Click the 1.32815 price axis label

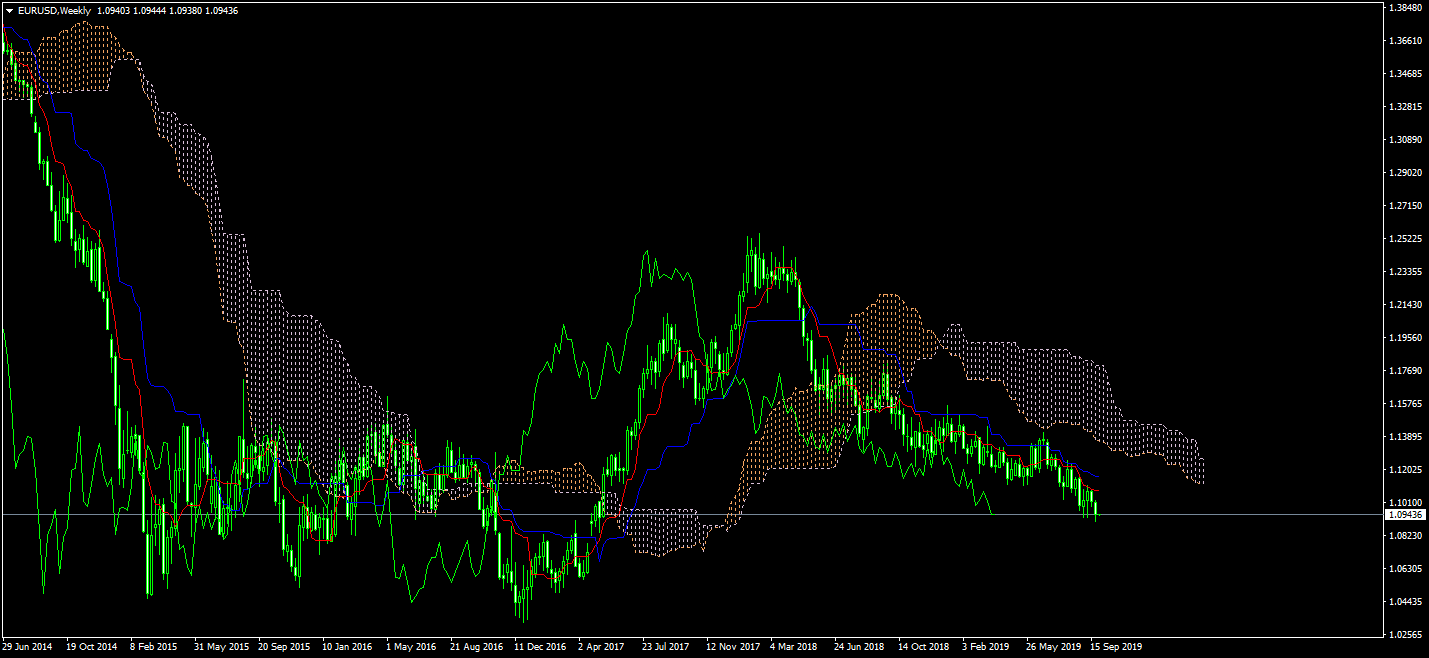1404,107
